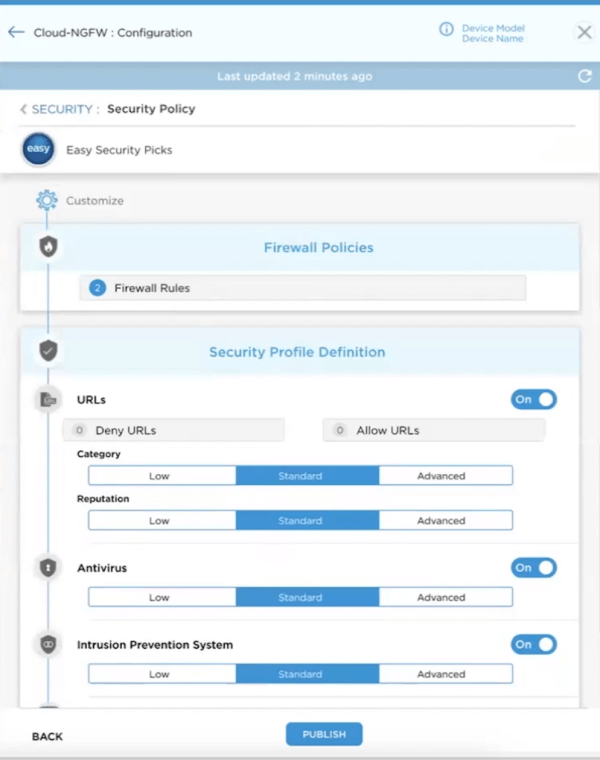The image size is (600, 760).
Task: Click the Antivirus shield icon
Action: coord(48,568)
